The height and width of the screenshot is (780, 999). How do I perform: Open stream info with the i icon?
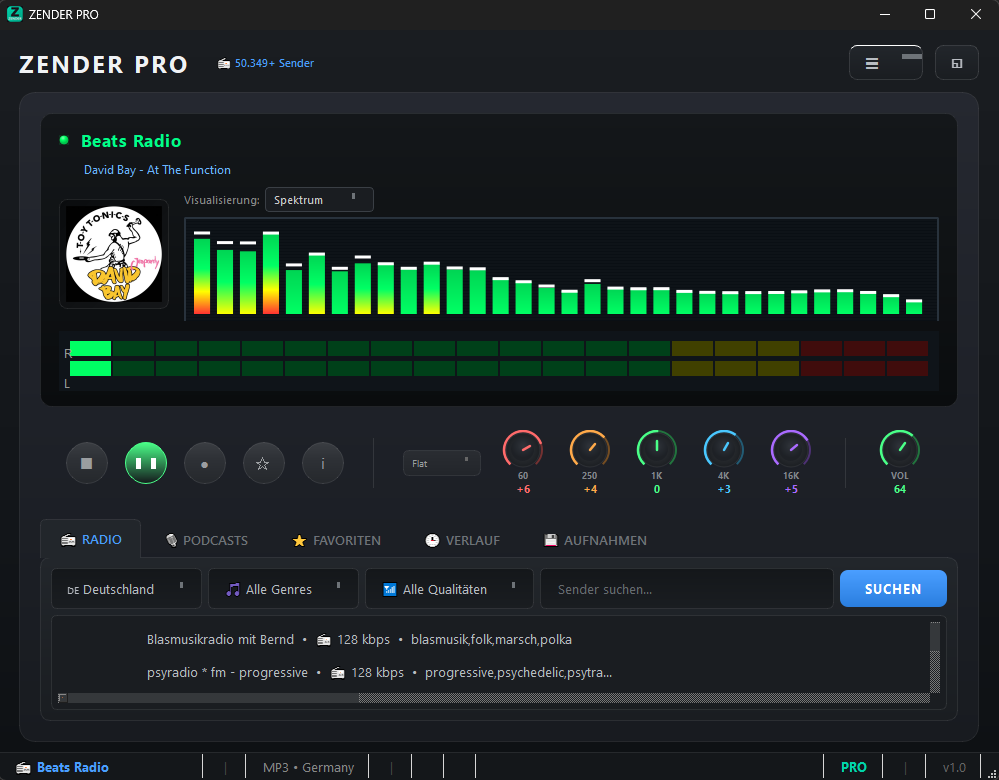(322, 462)
